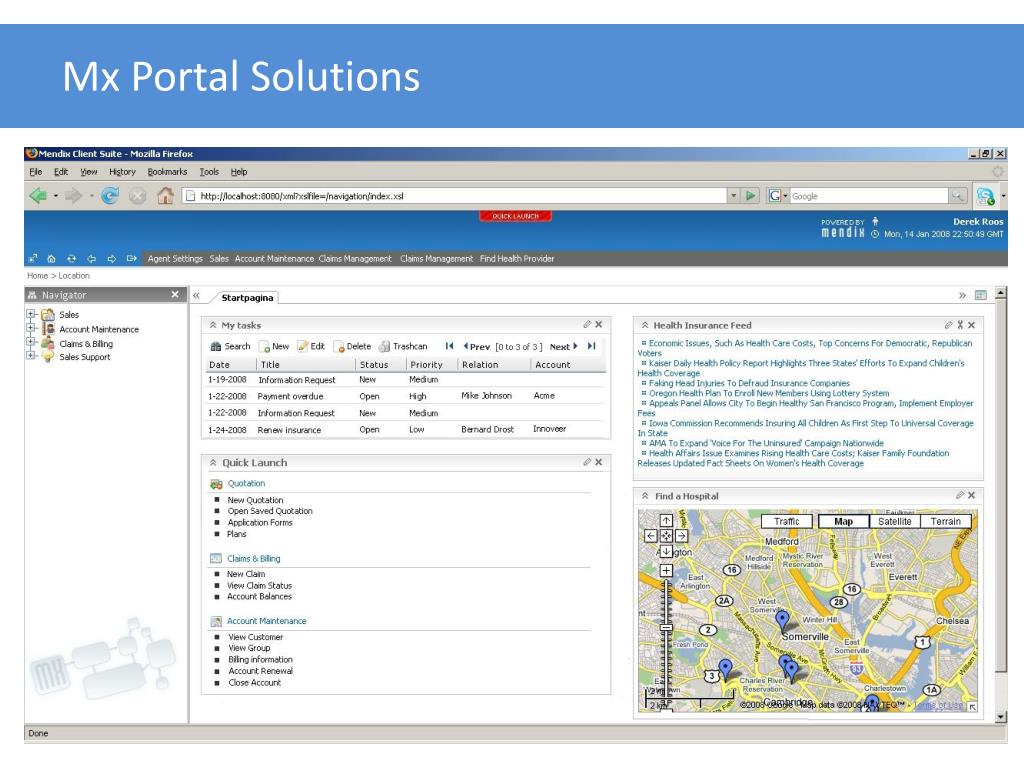Expand the Sales node in Navigator
The image size is (1024, 768).
click(31, 314)
